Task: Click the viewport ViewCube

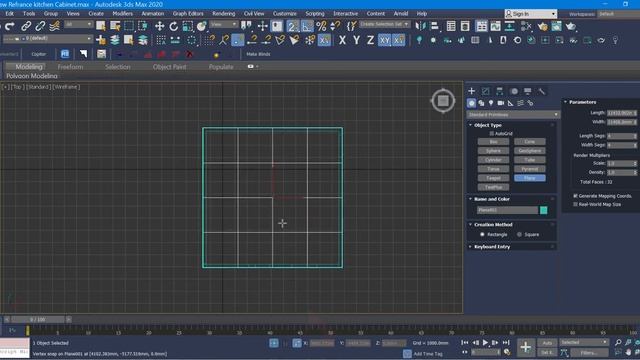Action: click(x=443, y=100)
